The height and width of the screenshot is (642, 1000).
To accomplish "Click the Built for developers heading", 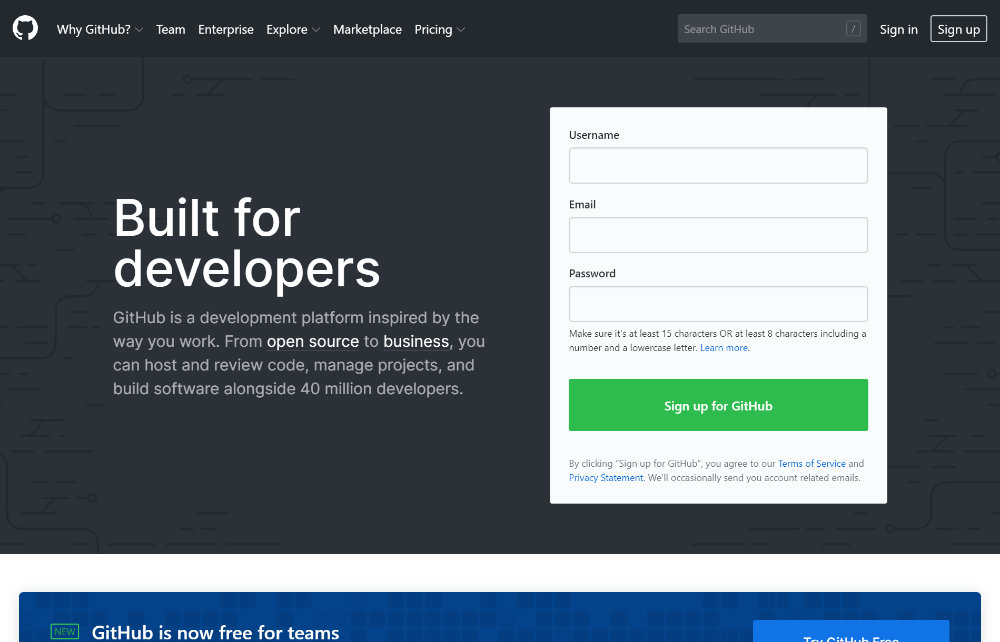I will point(247,243).
